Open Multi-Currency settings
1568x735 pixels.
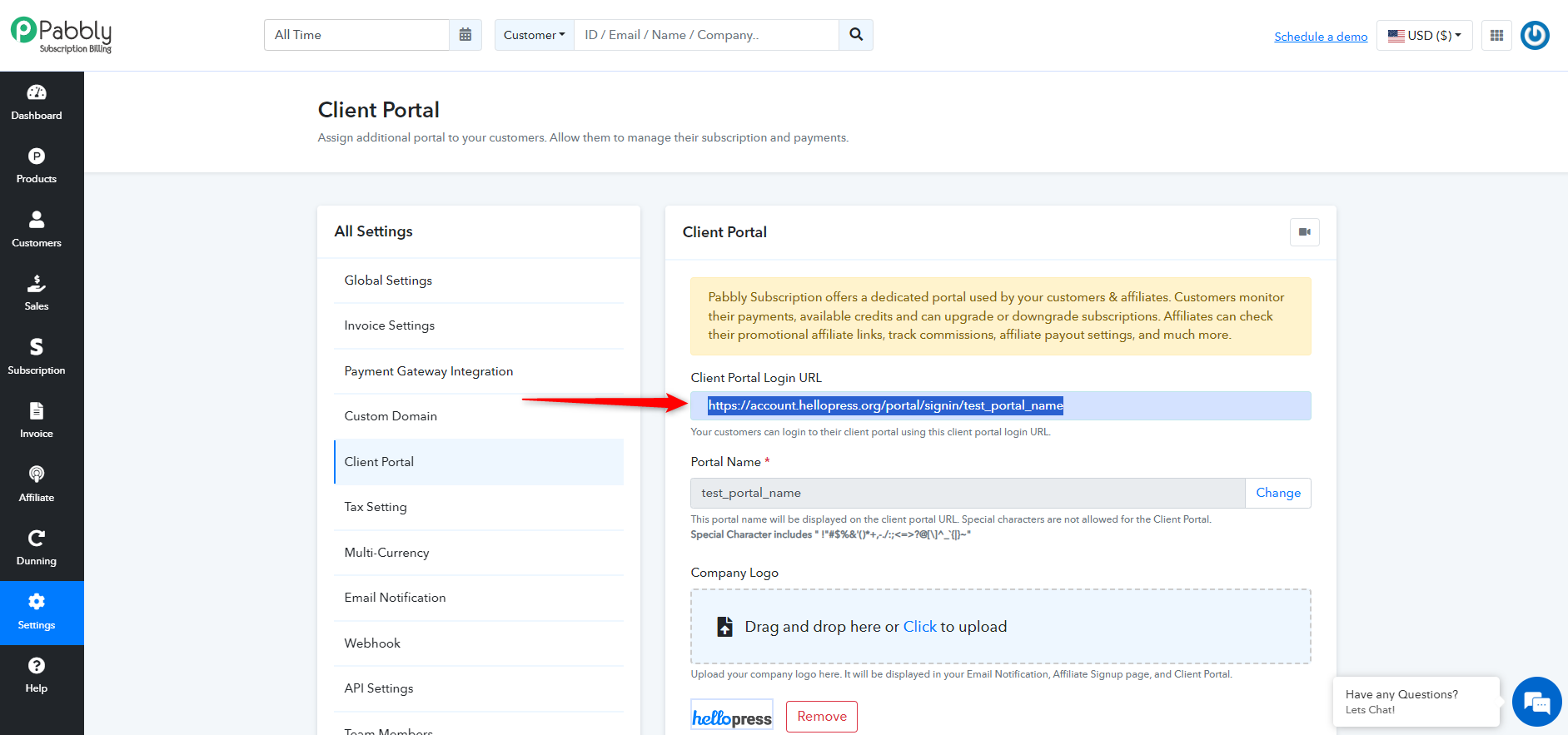tap(479, 553)
